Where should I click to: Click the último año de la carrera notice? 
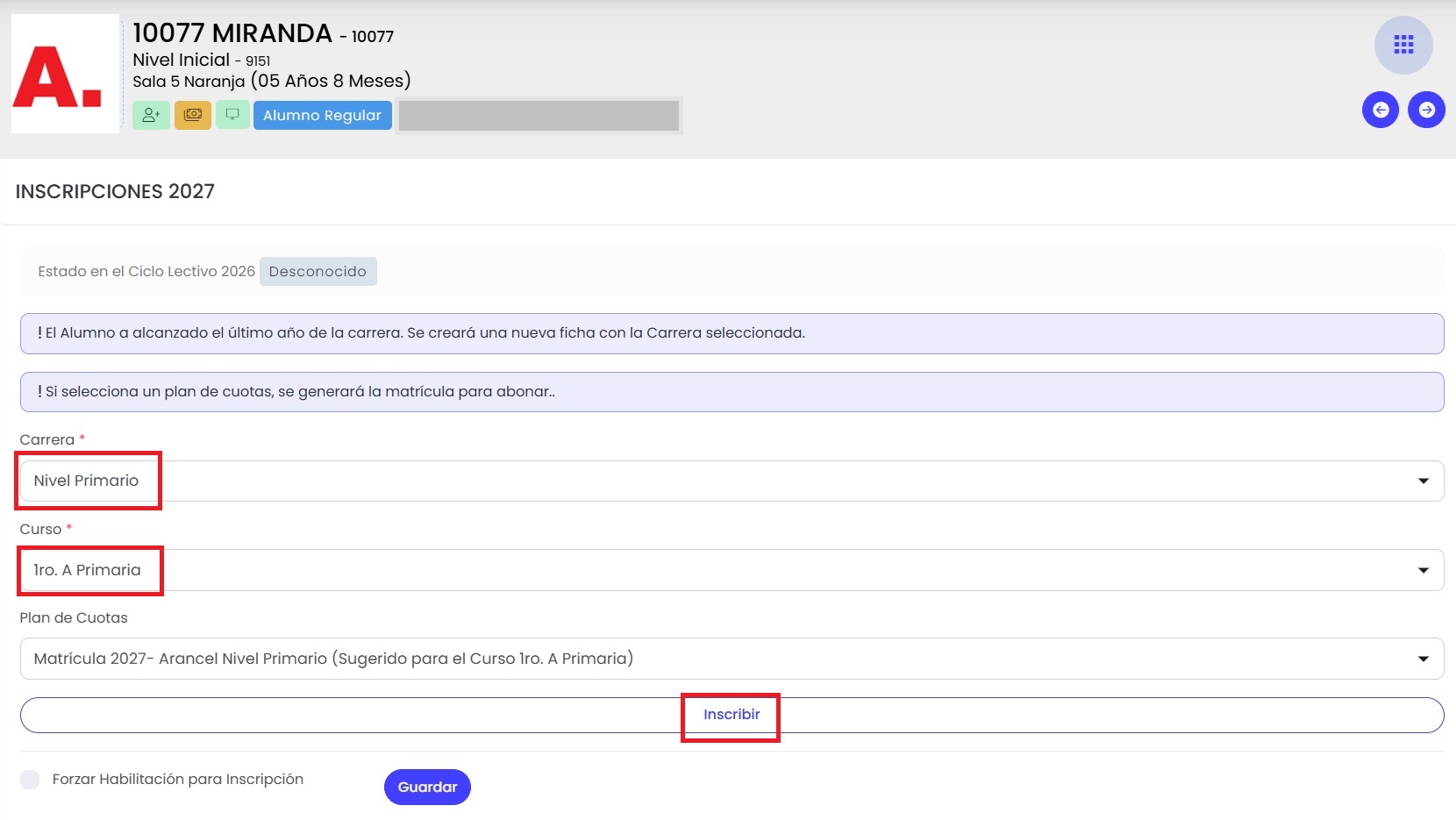pyautogui.click(x=732, y=333)
